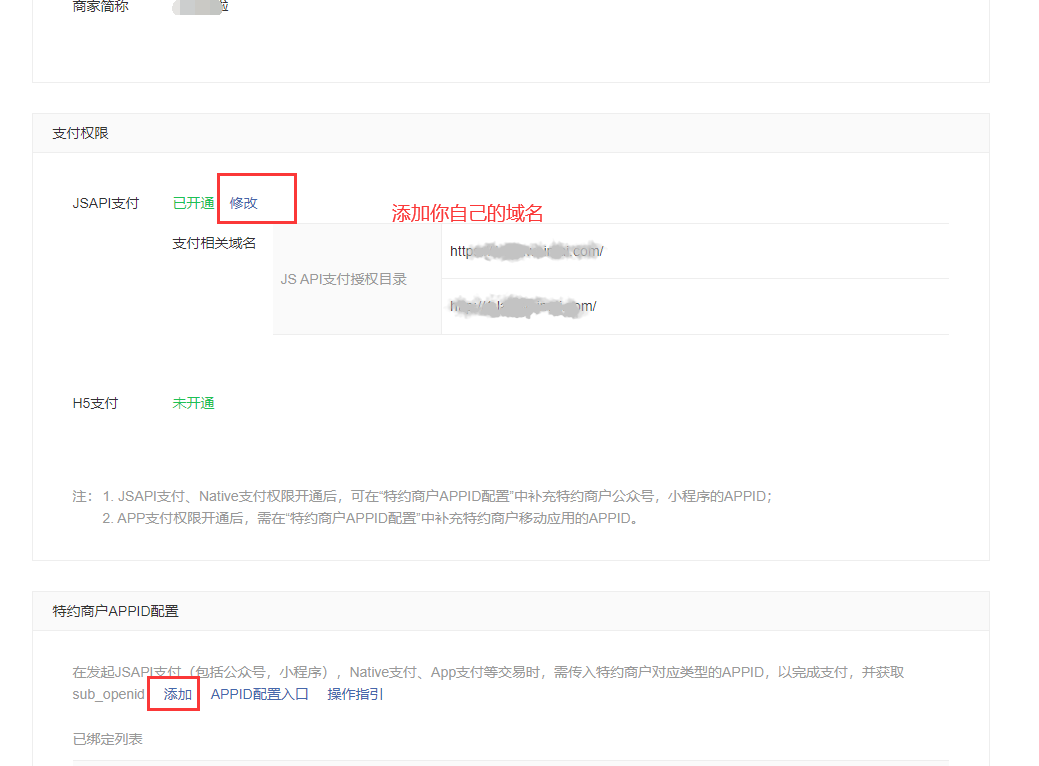Click the 修改 link for JSAPI支付
1039x766 pixels.
pos(243,203)
